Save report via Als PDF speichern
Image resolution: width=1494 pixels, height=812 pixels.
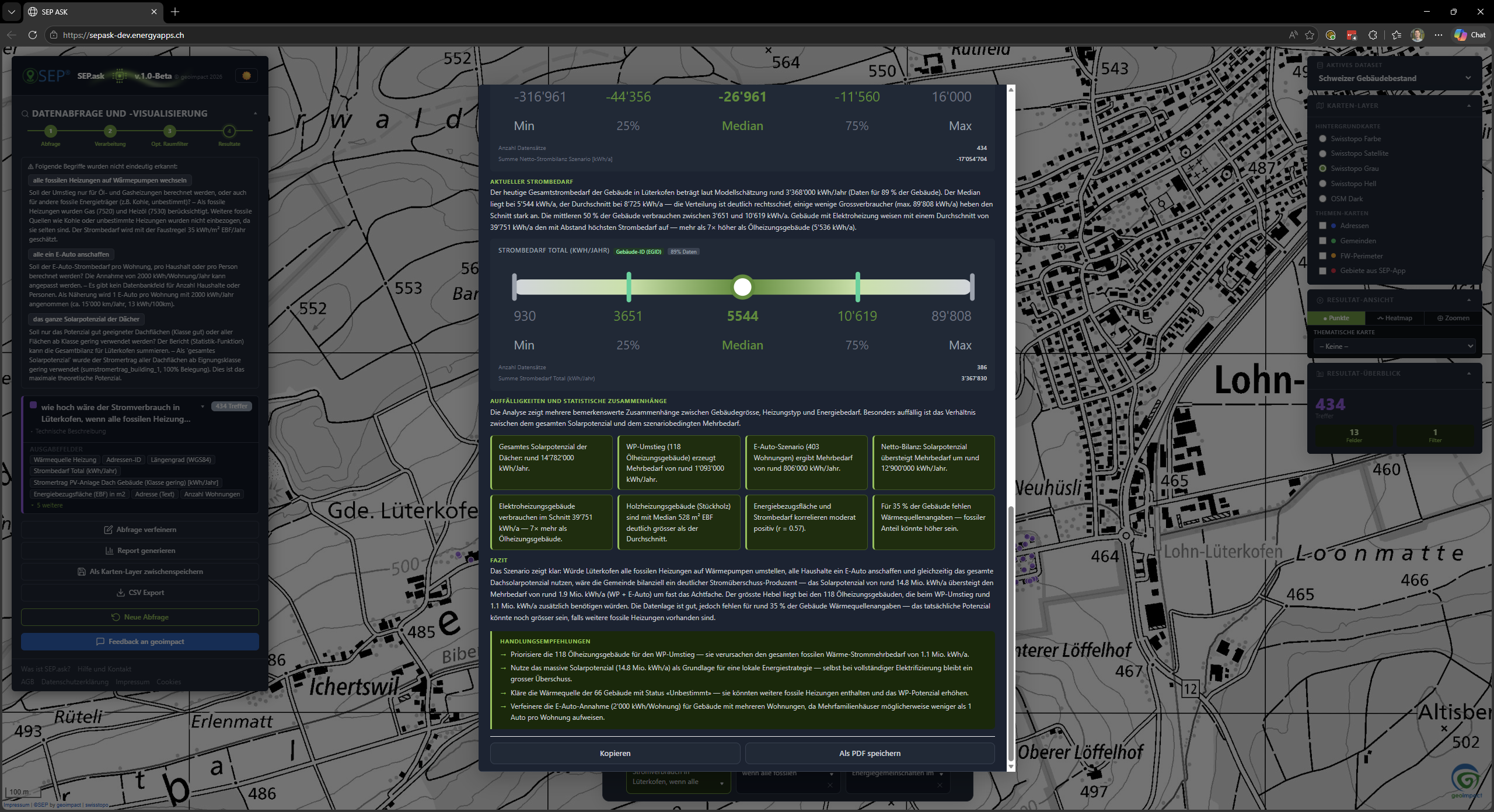(870, 754)
